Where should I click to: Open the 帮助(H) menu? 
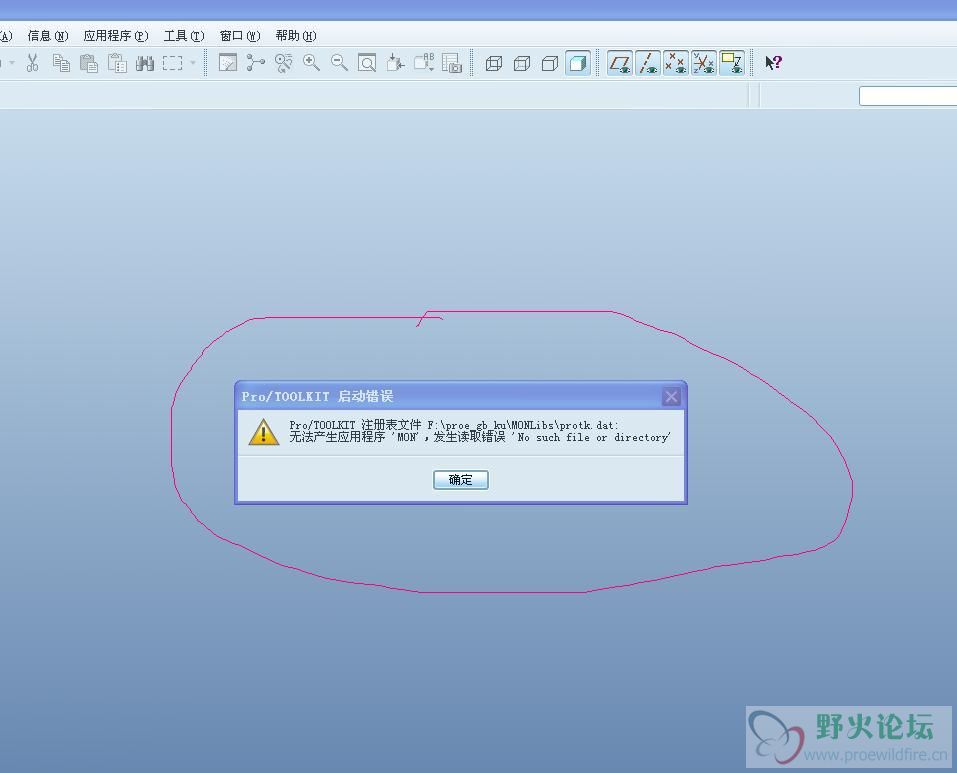(295, 36)
